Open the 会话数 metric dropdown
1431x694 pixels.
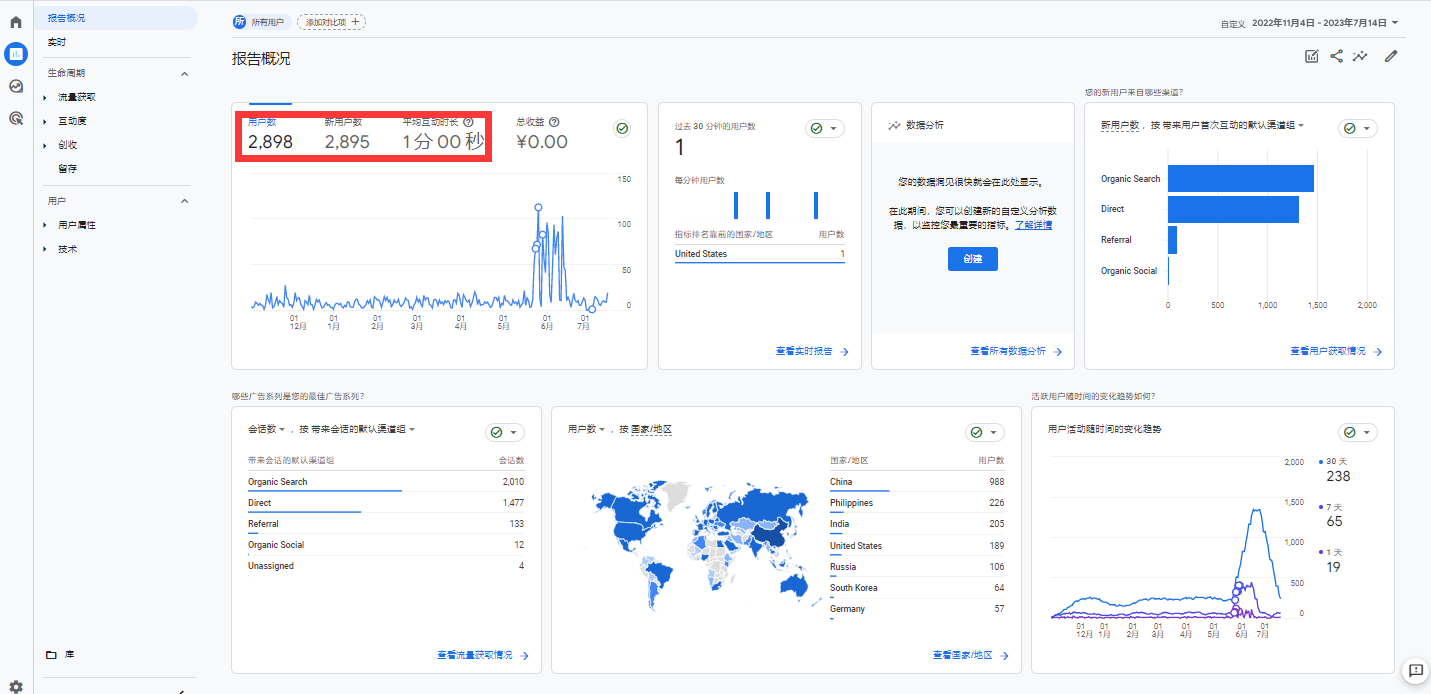tap(267, 429)
